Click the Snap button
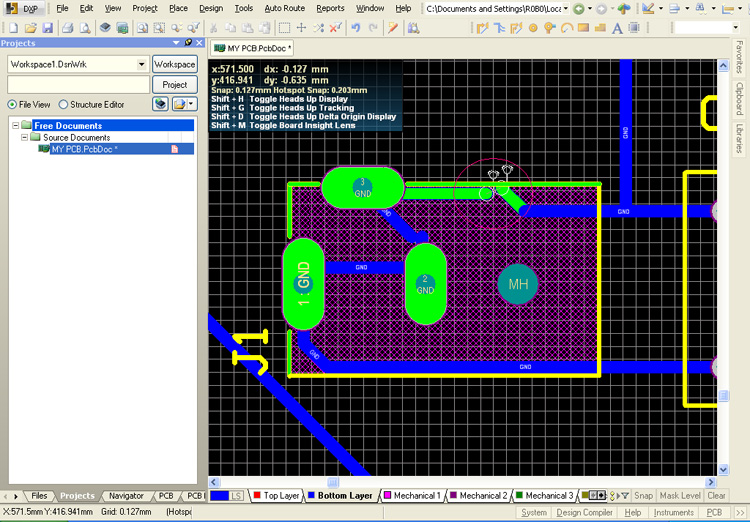The height and width of the screenshot is (522, 750). tap(643, 496)
